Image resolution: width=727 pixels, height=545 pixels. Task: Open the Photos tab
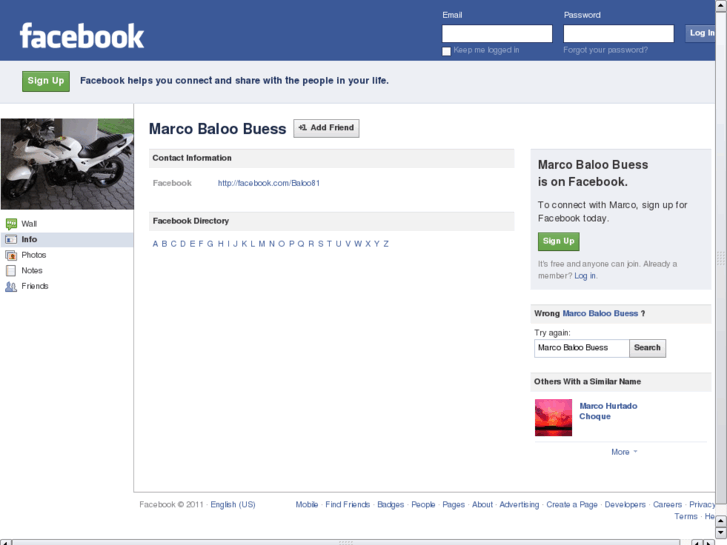[67, 255]
